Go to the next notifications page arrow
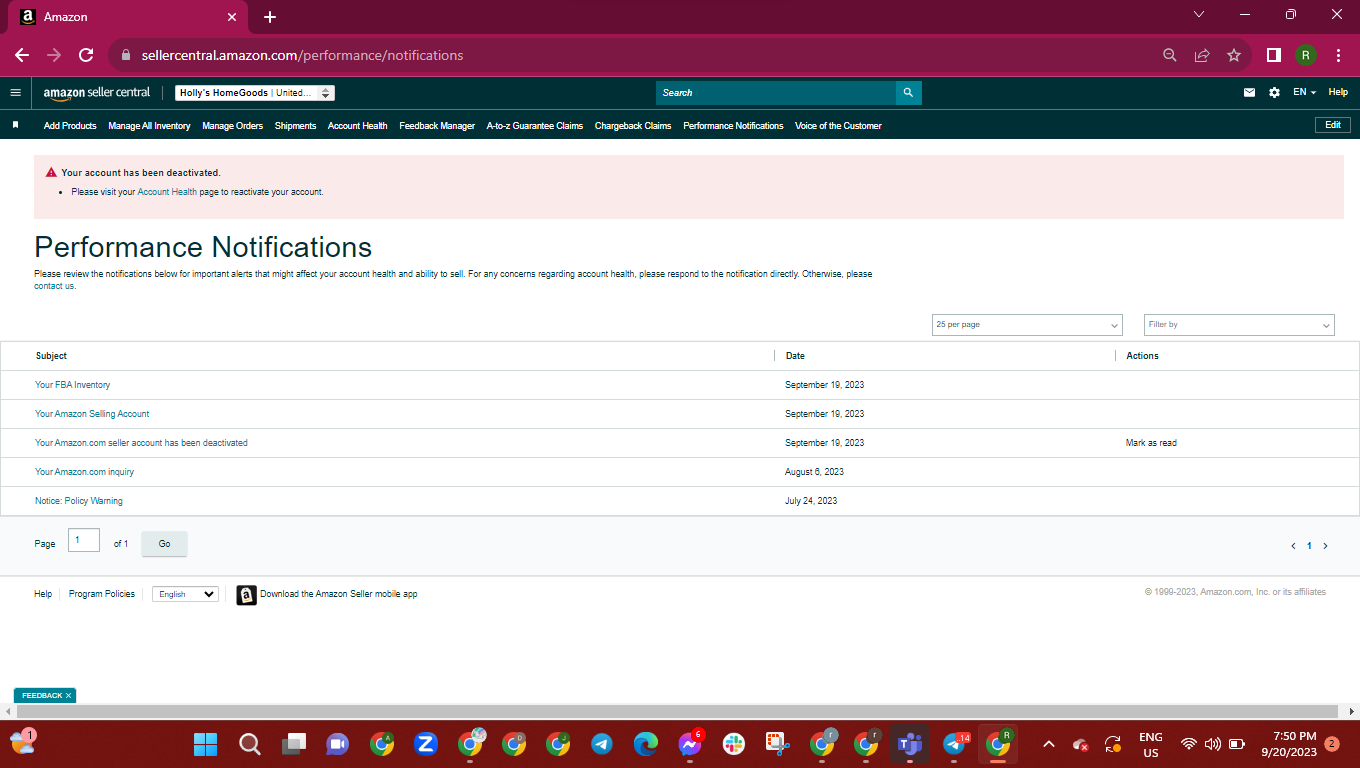 tap(1326, 546)
